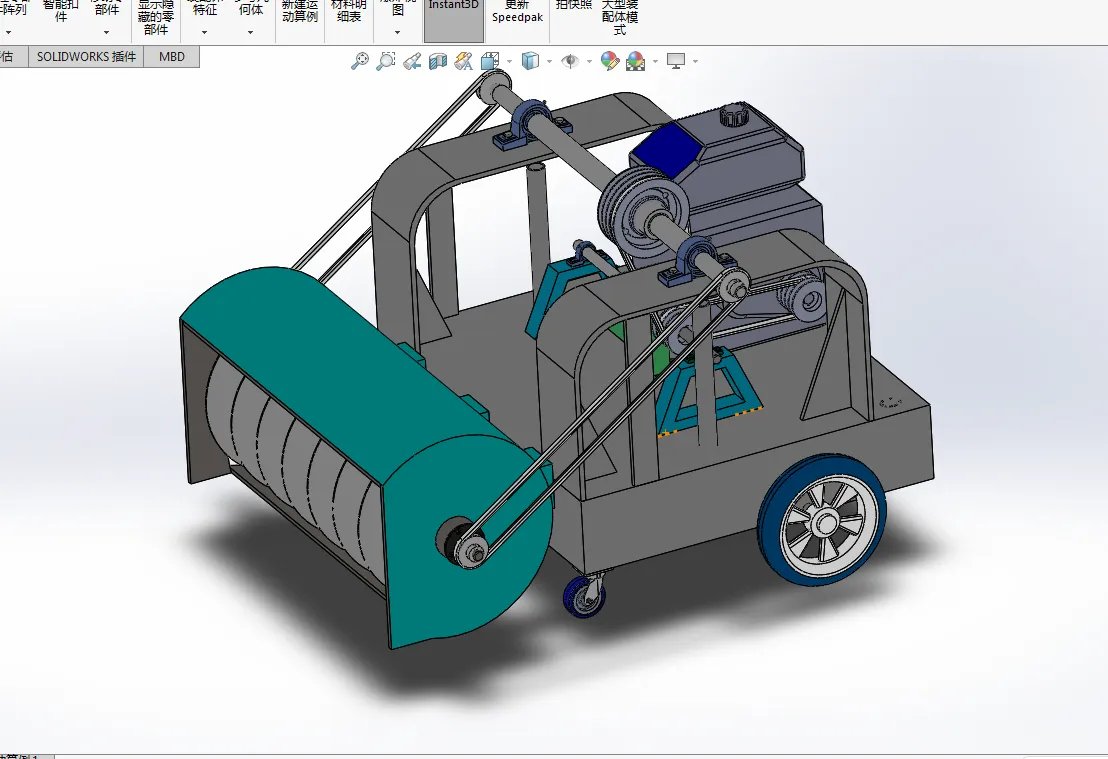Viewport: 1108px width, 759px height.
Task: Open the 爆炸视图 dropdown arrow
Action: (397, 33)
